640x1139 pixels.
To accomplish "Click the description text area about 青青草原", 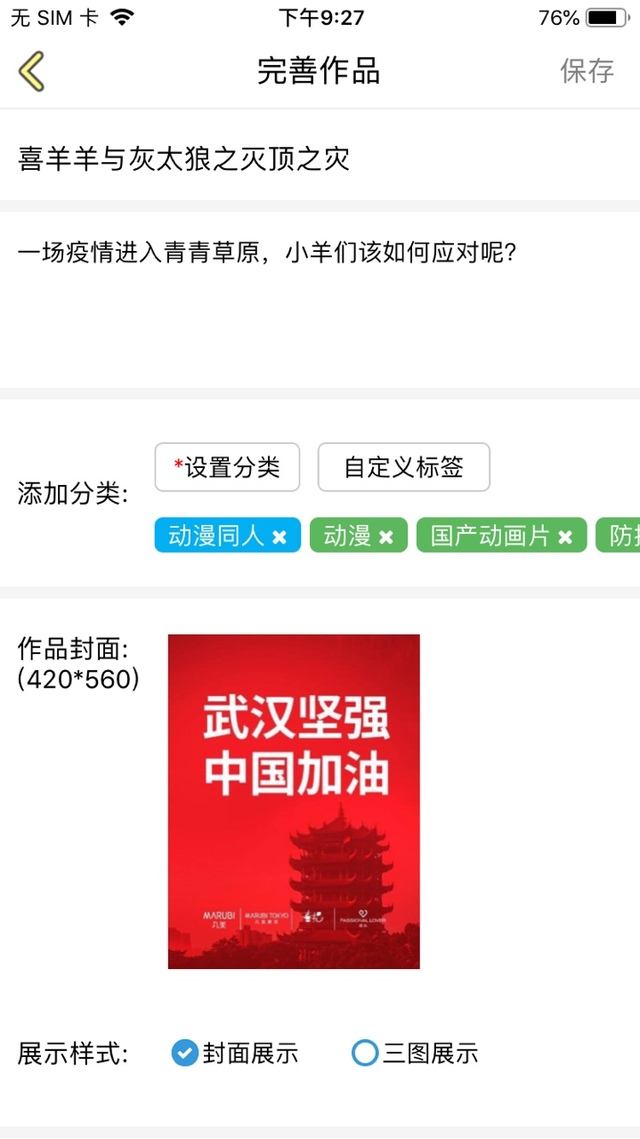I will pyautogui.click(x=320, y=300).
